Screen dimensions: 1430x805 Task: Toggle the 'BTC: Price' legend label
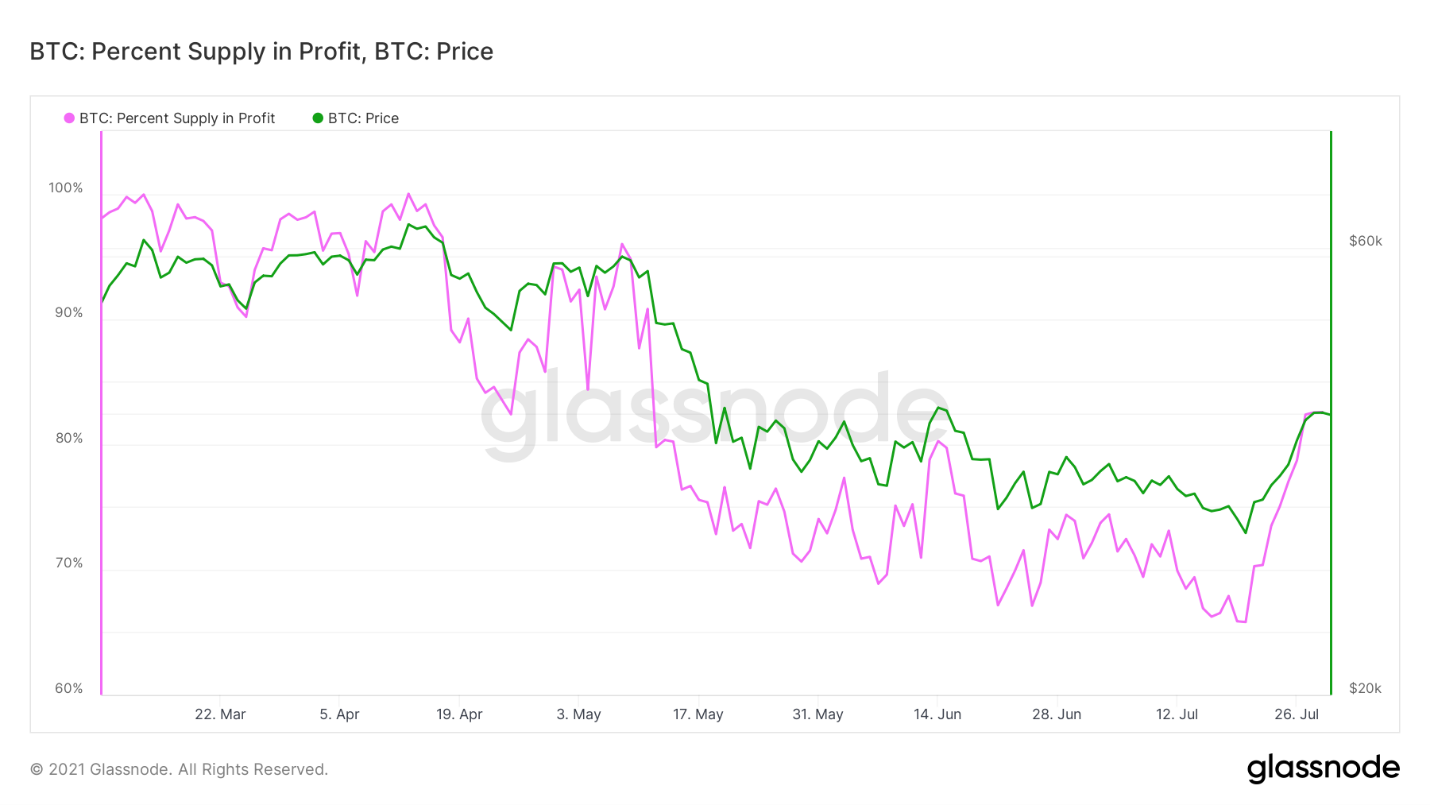(363, 118)
